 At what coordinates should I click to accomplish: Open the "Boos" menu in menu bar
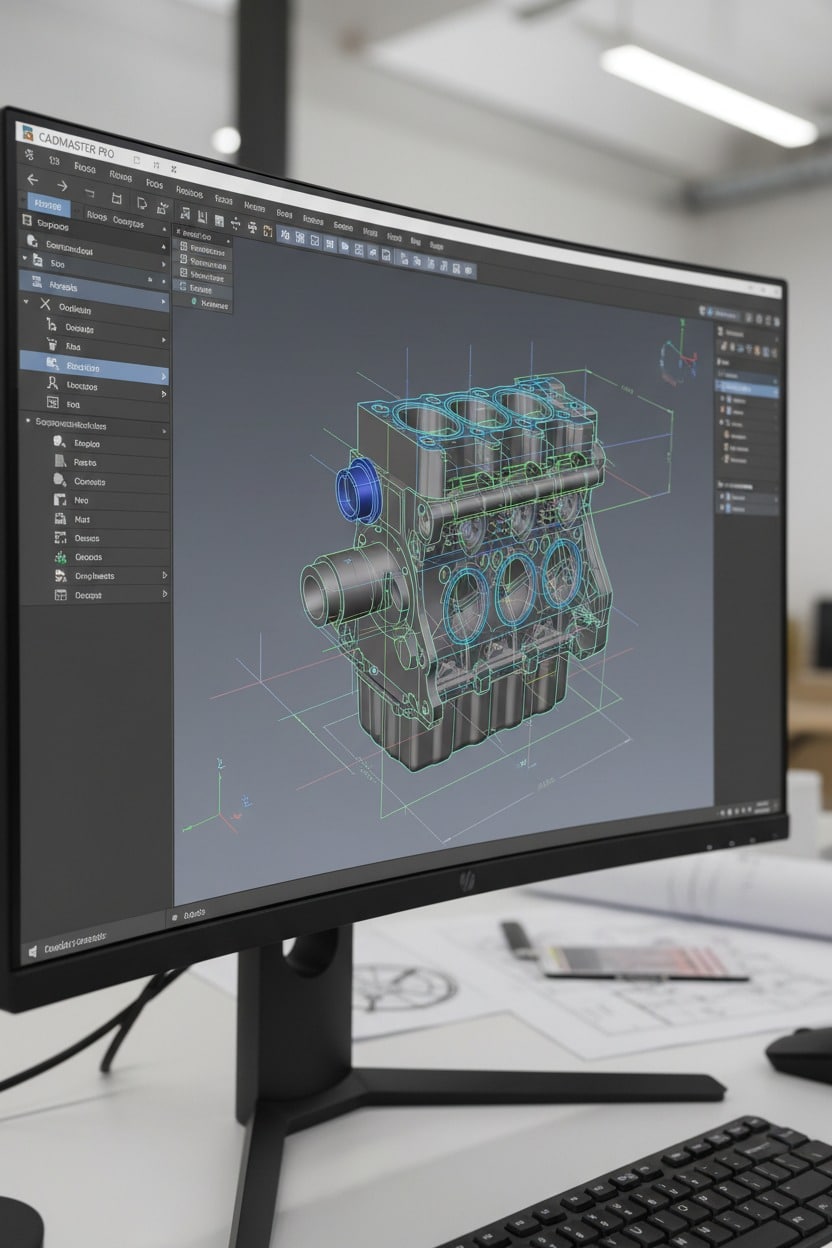[284, 214]
